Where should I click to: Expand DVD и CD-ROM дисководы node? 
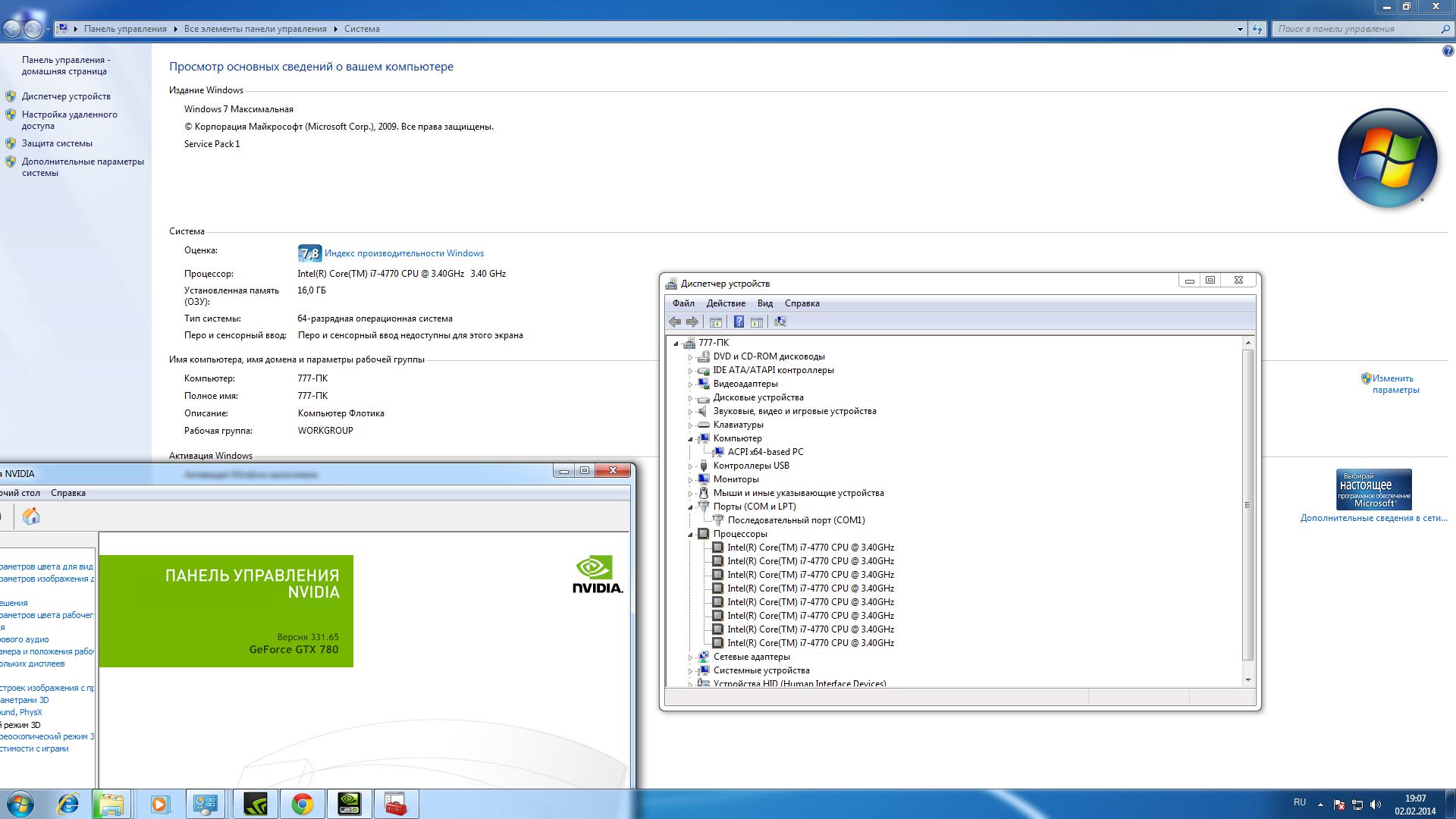click(x=691, y=357)
